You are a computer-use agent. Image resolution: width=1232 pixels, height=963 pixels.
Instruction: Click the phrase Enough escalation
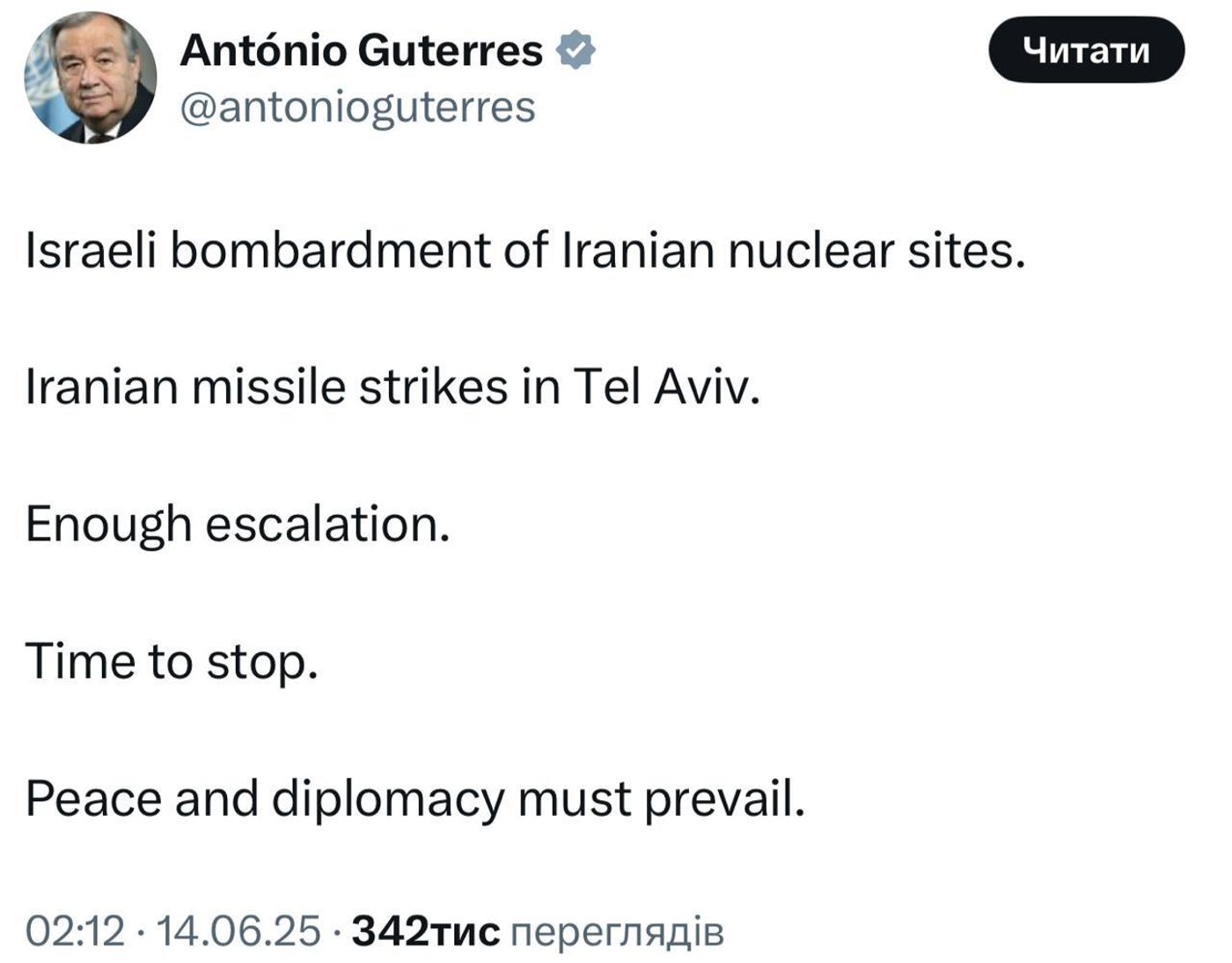pos(238,523)
